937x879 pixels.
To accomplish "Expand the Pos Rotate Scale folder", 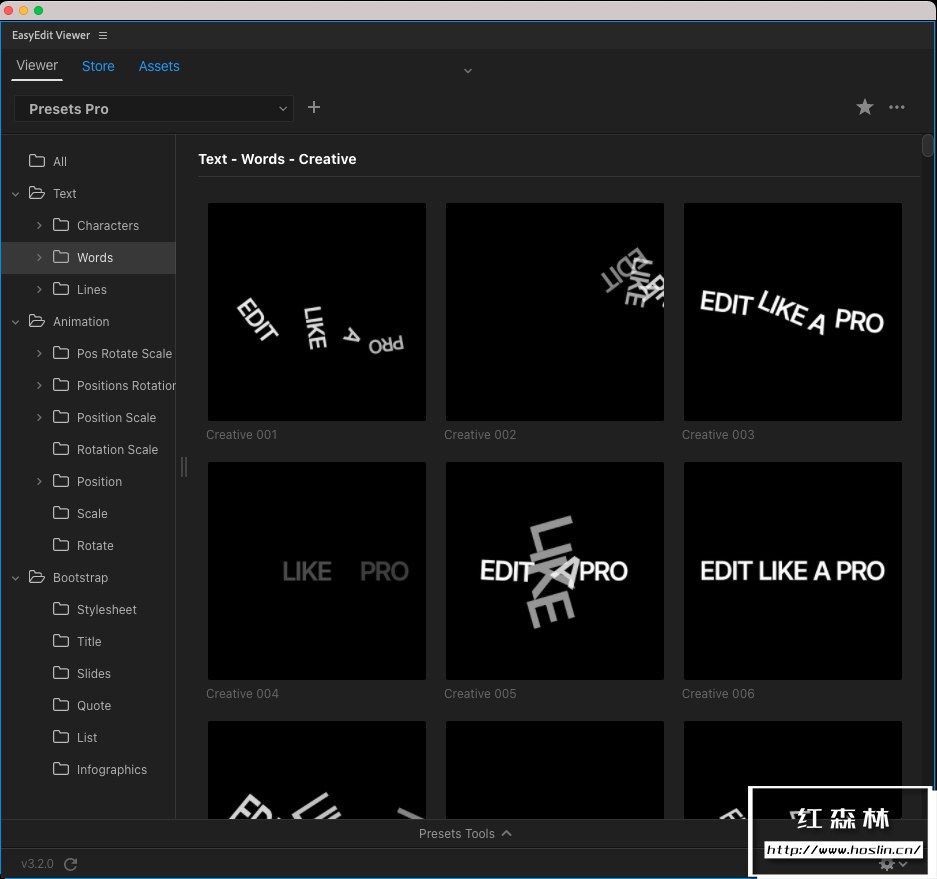I will 39,354.
